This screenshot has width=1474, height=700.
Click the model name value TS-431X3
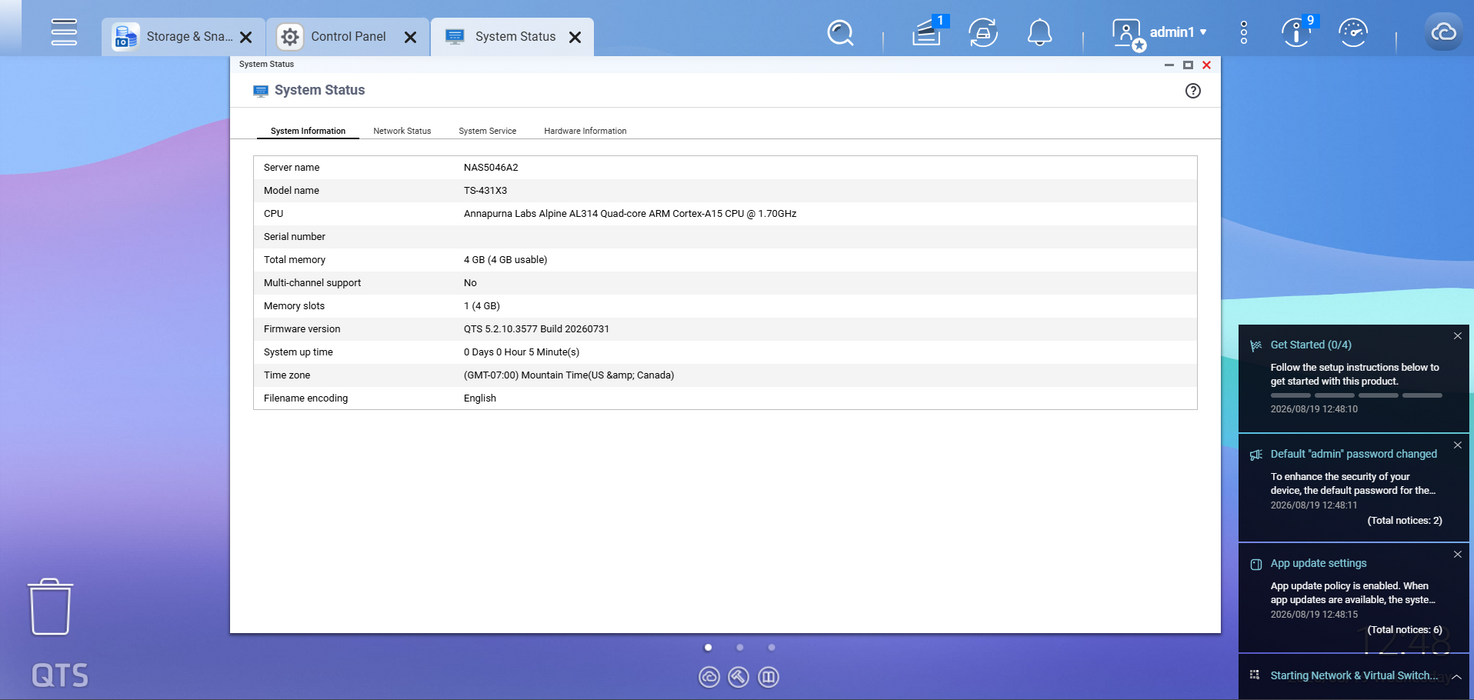(485, 190)
